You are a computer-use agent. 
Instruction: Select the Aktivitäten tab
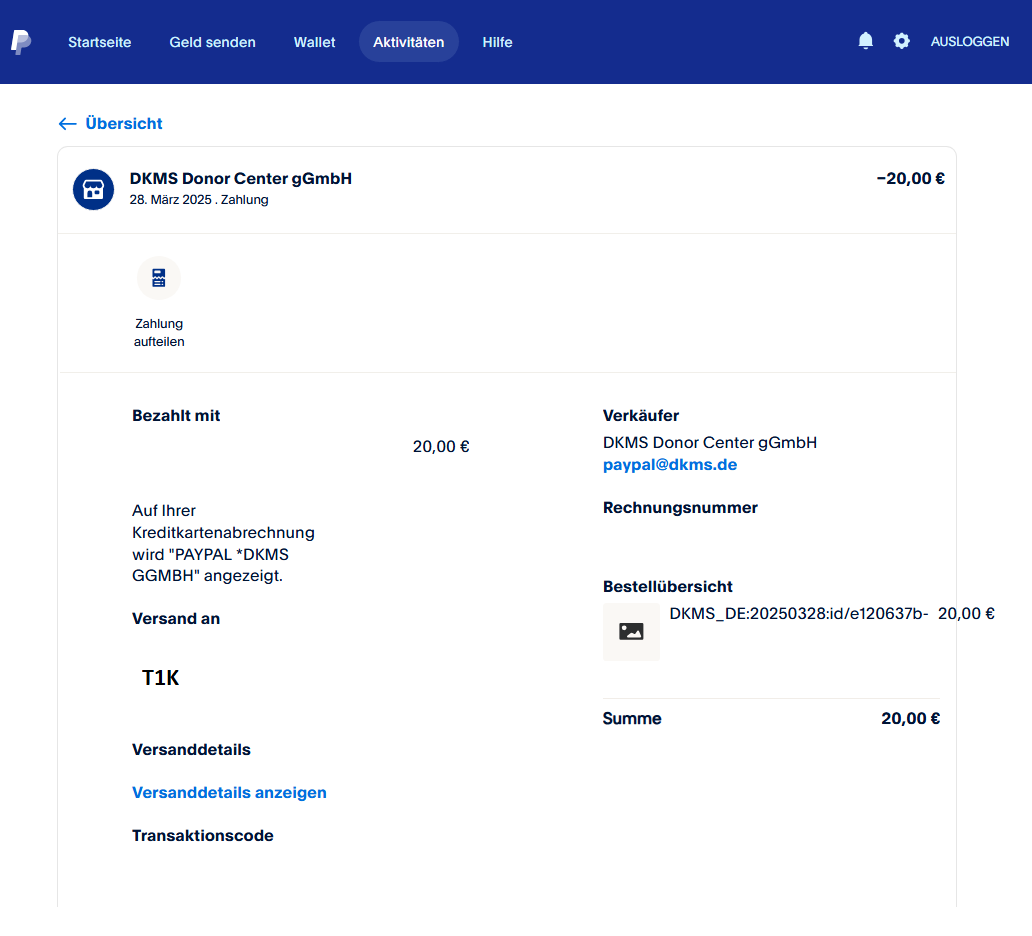pos(408,42)
